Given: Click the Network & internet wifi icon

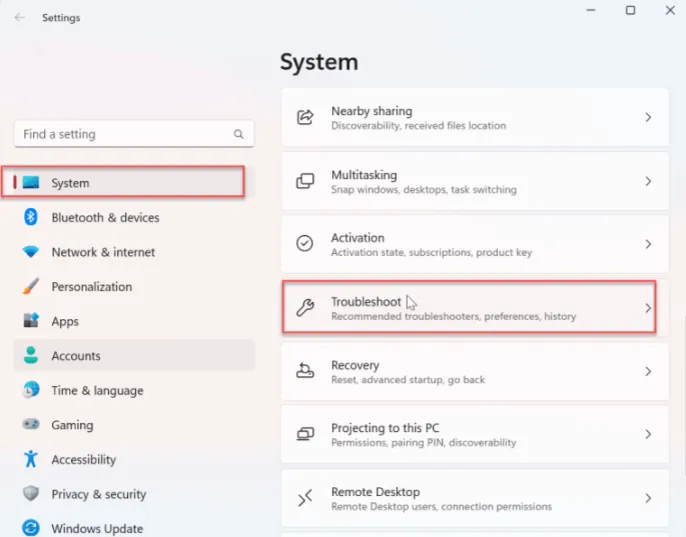Looking at the screenshot, I should click(31, 252).
